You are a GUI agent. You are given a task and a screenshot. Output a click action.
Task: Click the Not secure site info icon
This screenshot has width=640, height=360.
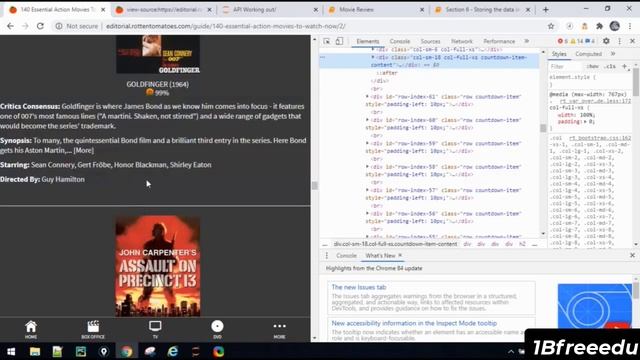(59, 26)
